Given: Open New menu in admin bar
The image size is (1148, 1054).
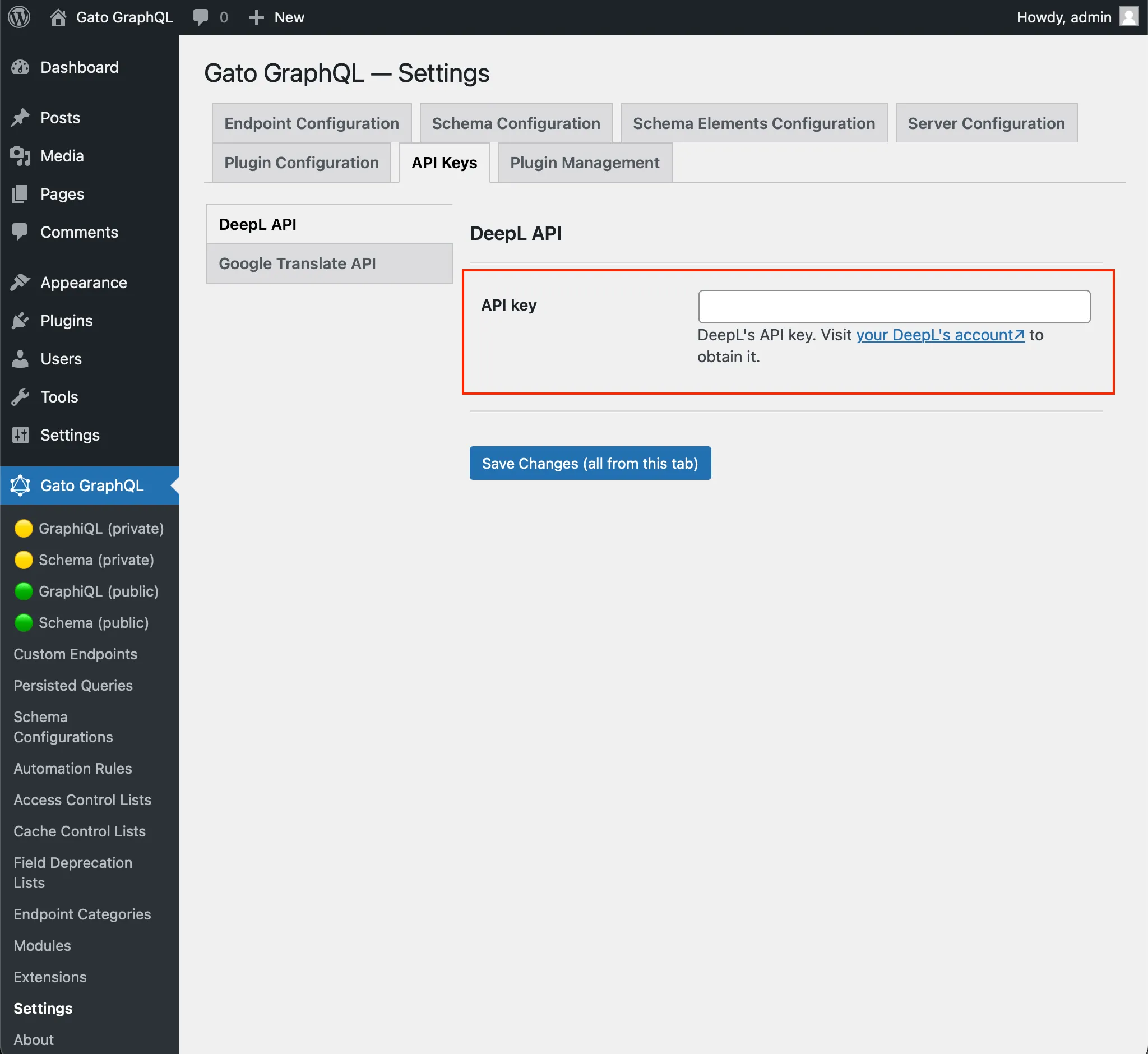Looking at the screenshot, I should (277, 17).
